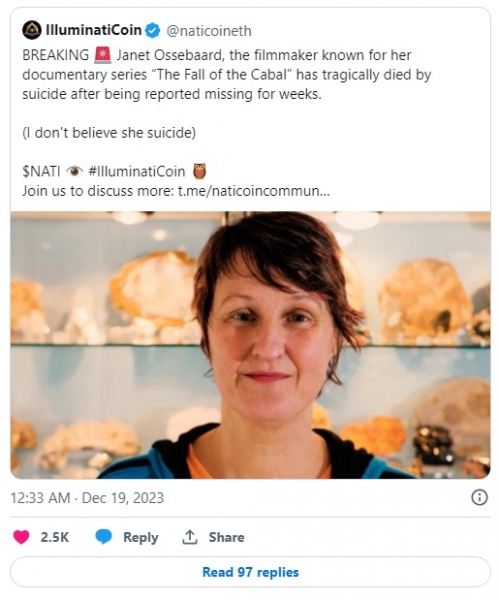Open Read 97 replies
Screen dimensions: 500x600
coord(250,572)
